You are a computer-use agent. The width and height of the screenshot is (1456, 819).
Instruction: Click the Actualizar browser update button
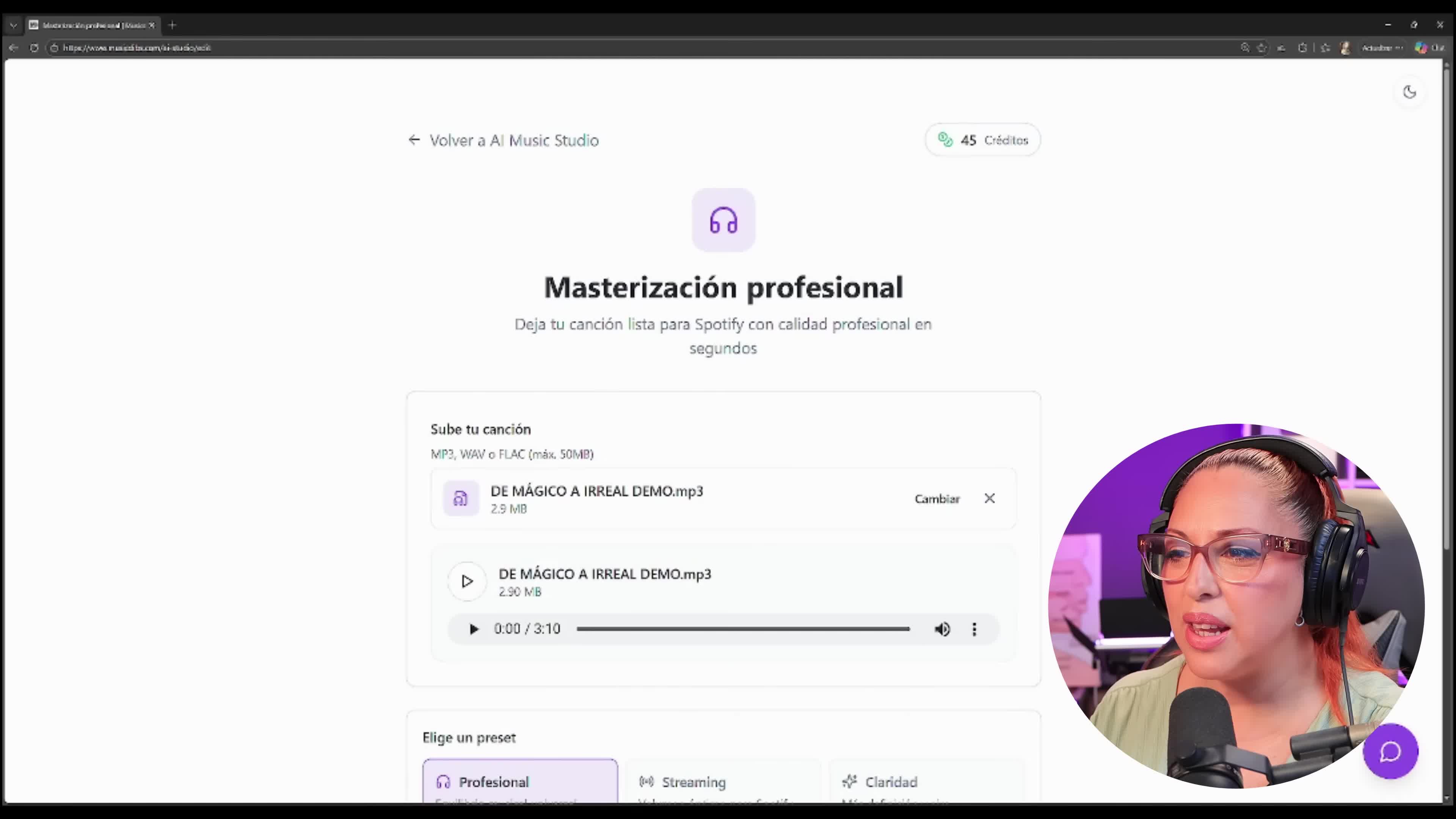tap(1382, 48)
